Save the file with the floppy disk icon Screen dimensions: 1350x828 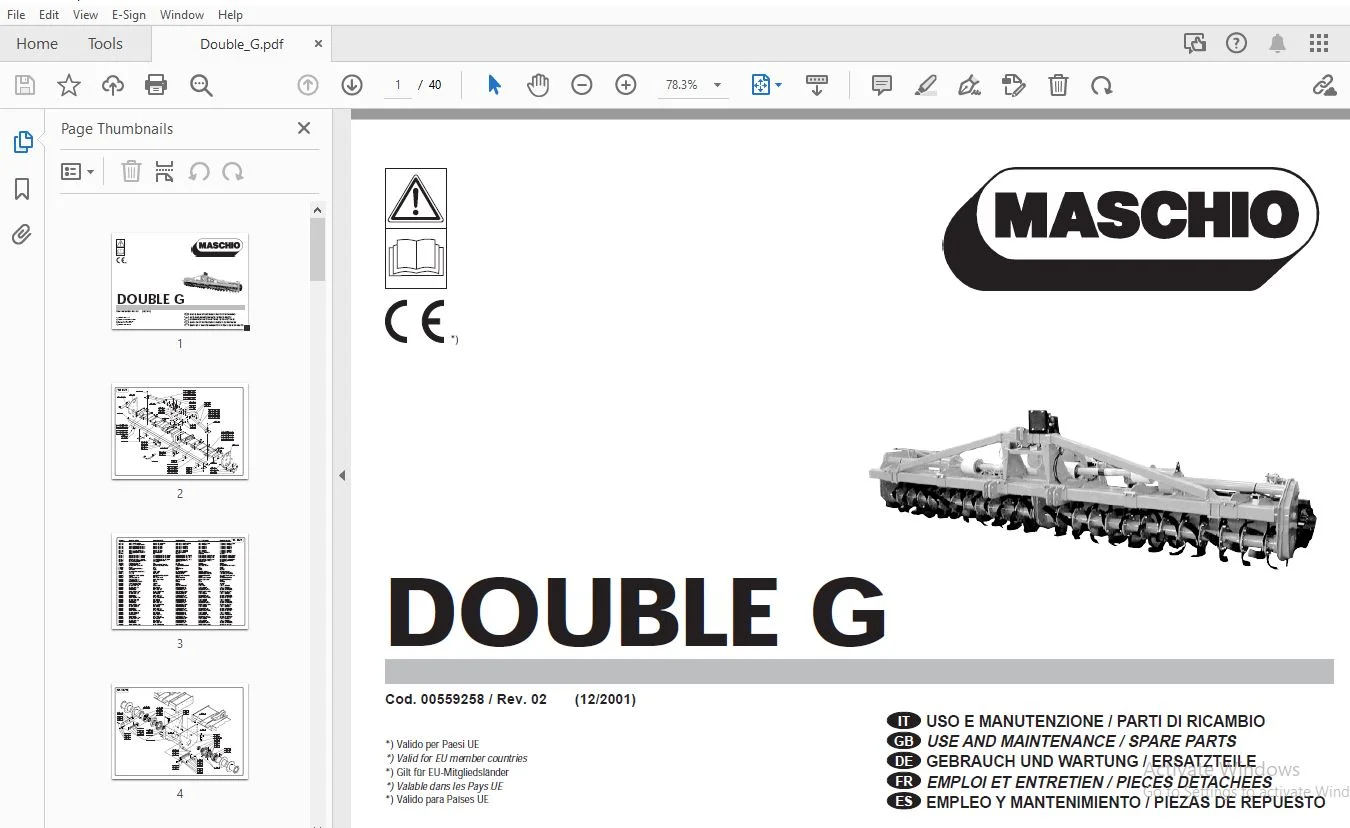click(25, 85)
